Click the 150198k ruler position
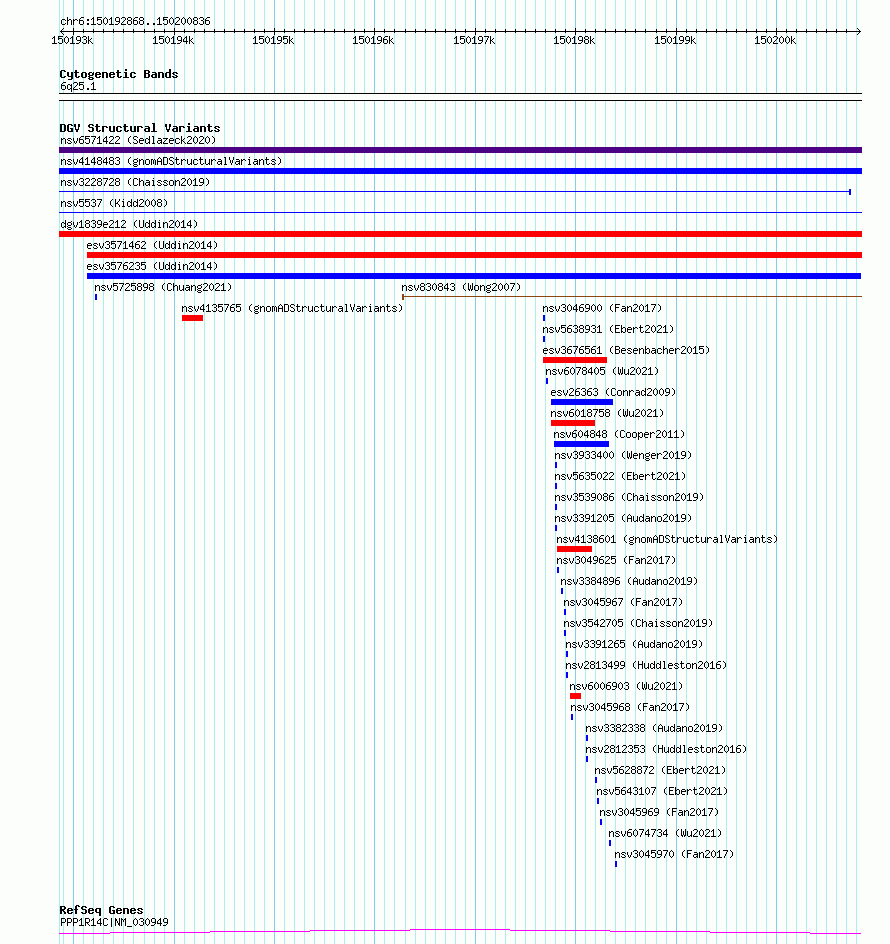Screen dimensions: 890x944 574,42
